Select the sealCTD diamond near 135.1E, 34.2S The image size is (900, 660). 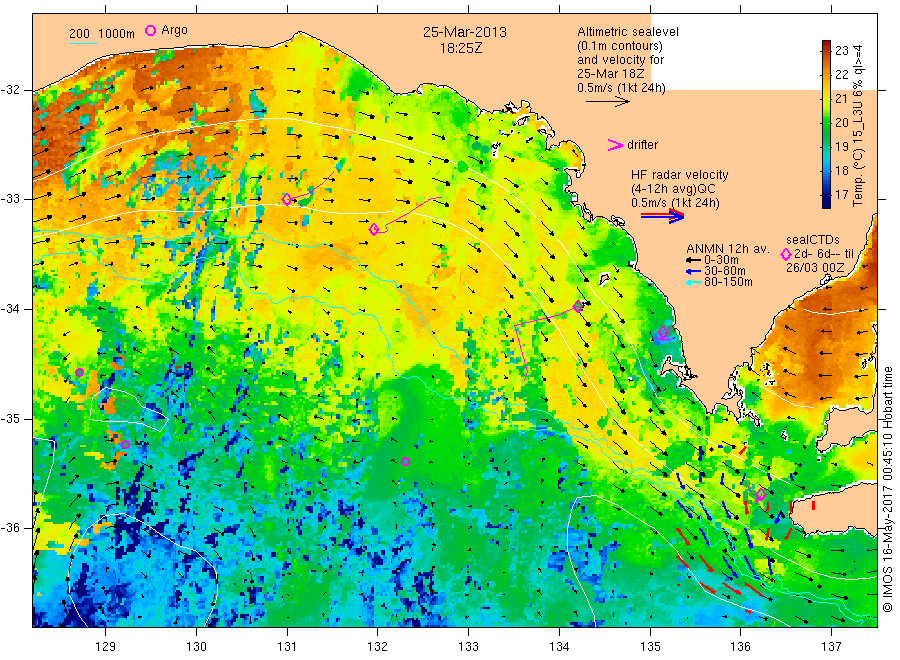click(x=662, y=332)
